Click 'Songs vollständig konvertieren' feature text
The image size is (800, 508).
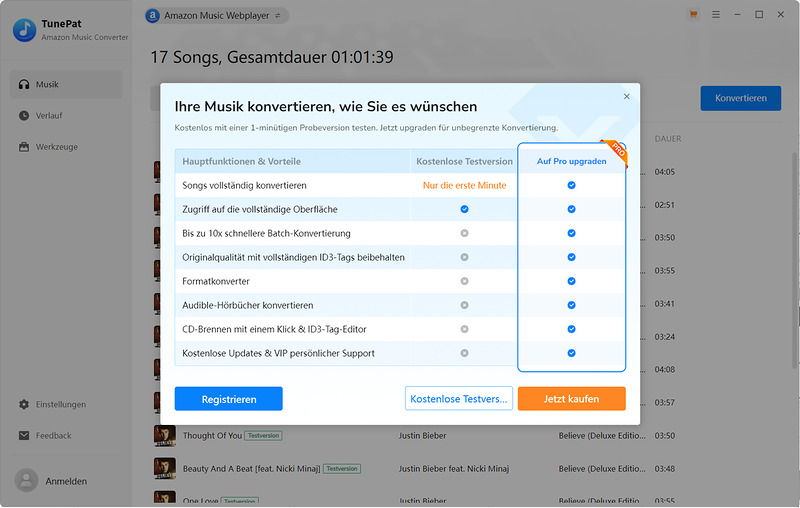click(244, 185)
